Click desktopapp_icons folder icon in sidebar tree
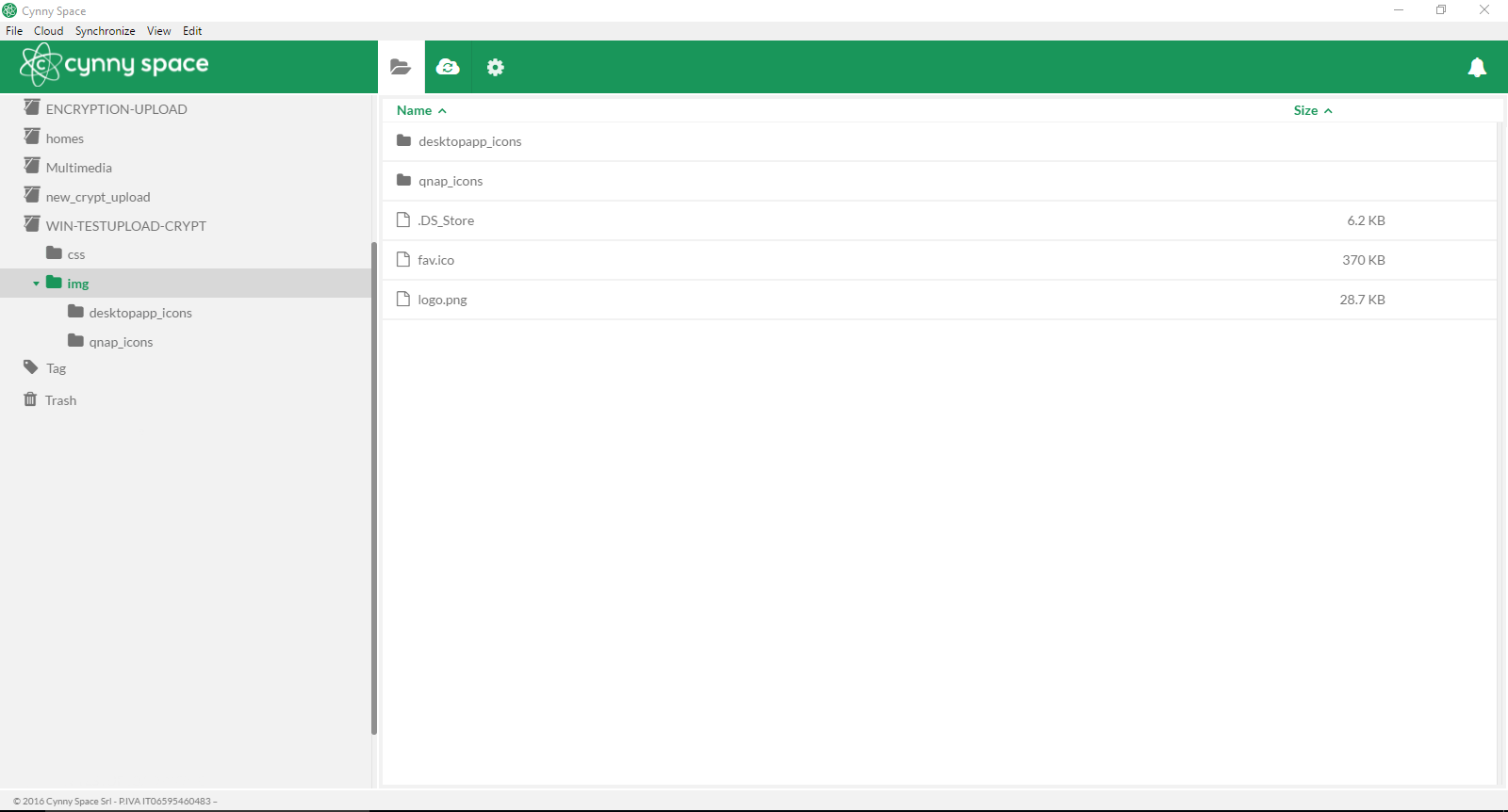1508x812 pixels. (75, 312)
